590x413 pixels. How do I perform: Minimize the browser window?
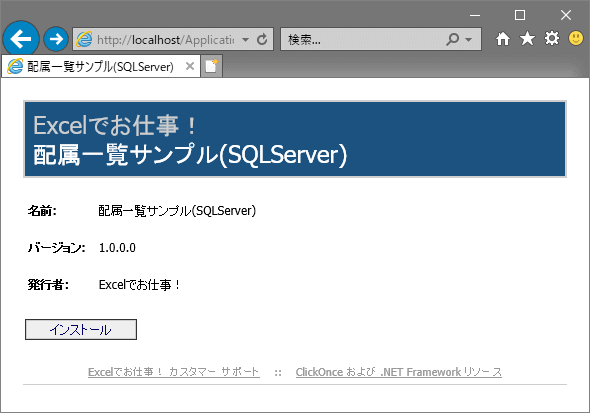[x=475, y=15]
